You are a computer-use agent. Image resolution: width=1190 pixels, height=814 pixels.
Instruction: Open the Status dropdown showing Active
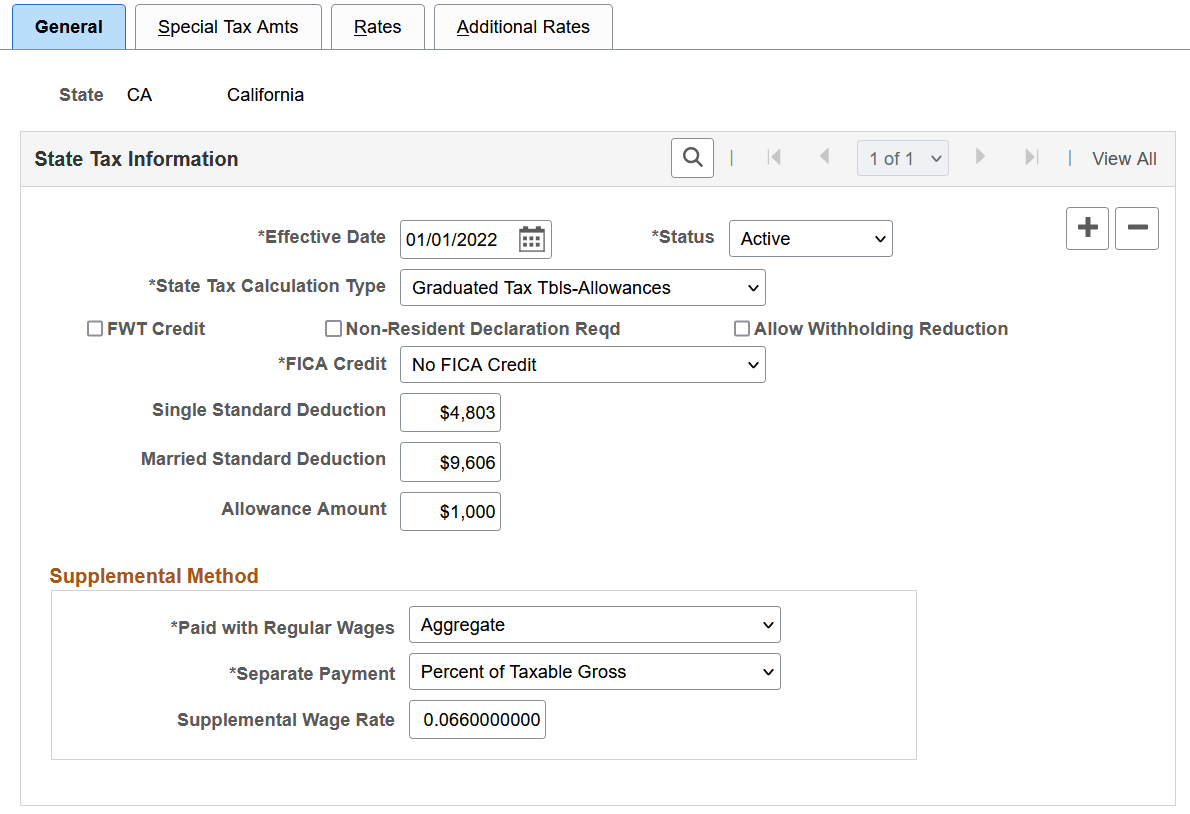click(810, 238)
